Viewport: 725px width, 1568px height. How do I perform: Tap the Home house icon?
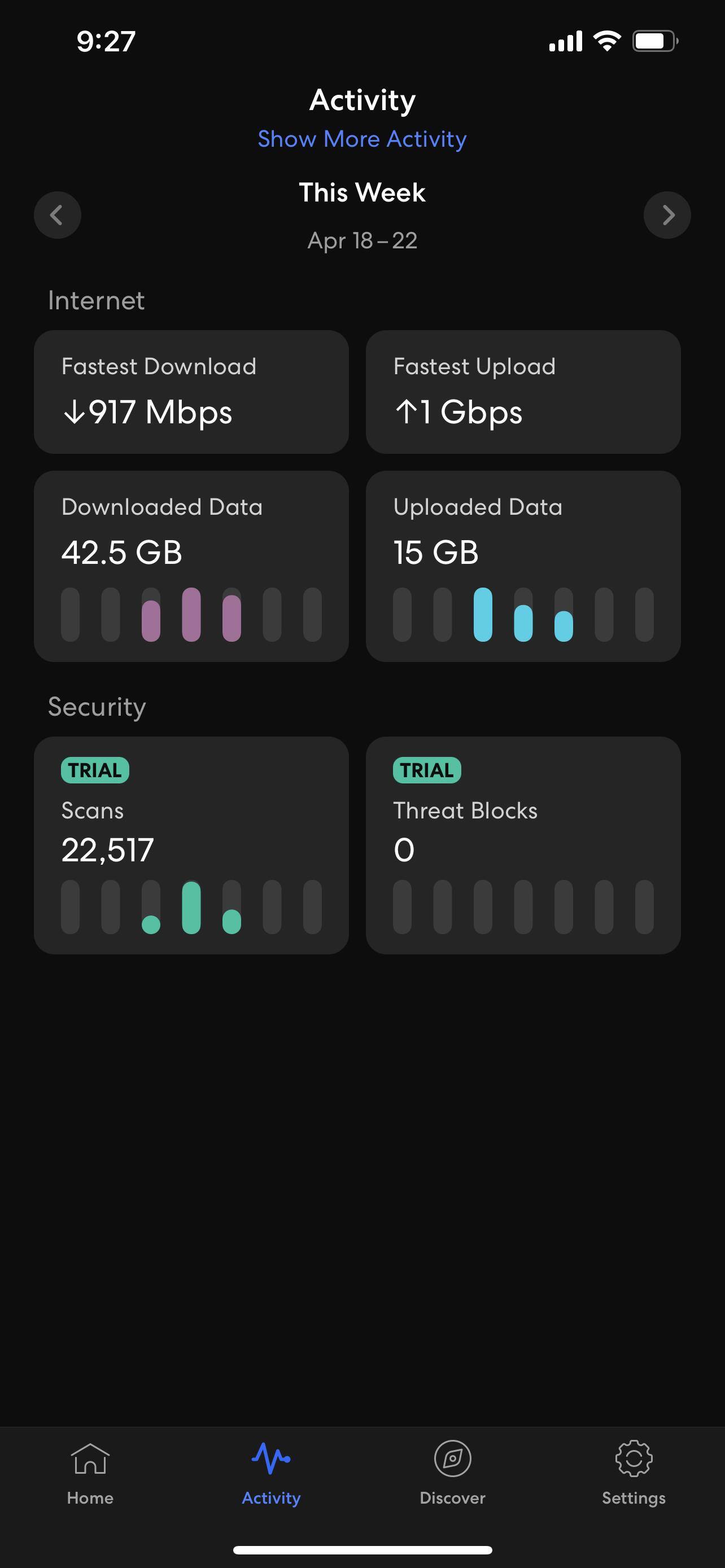[90, 1458]
